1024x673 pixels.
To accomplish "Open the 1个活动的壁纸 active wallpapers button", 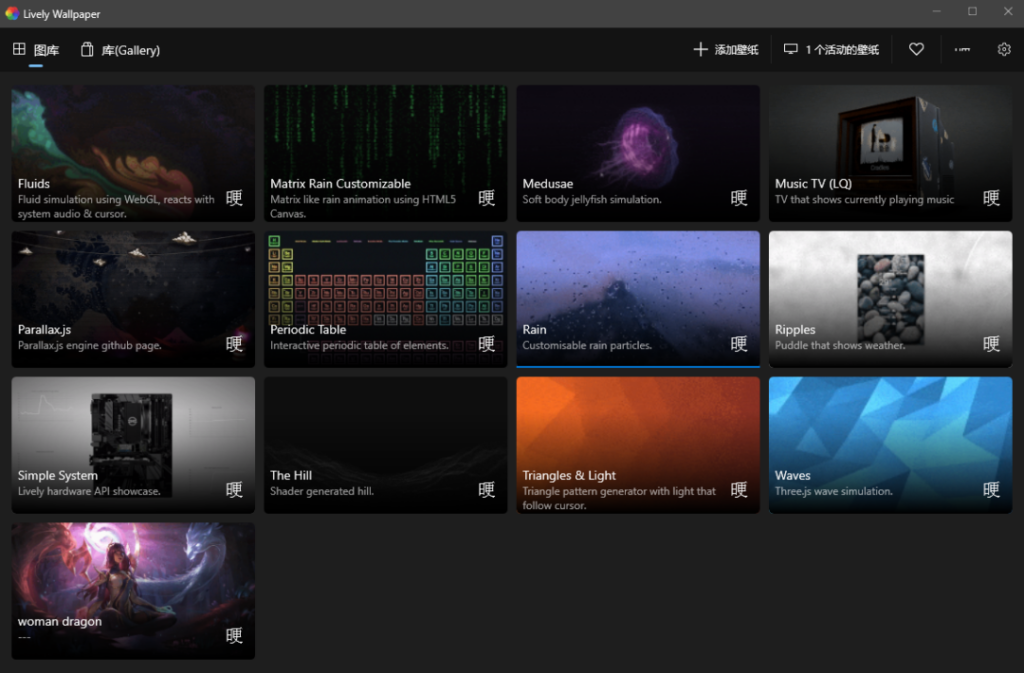I will [831, 50].
